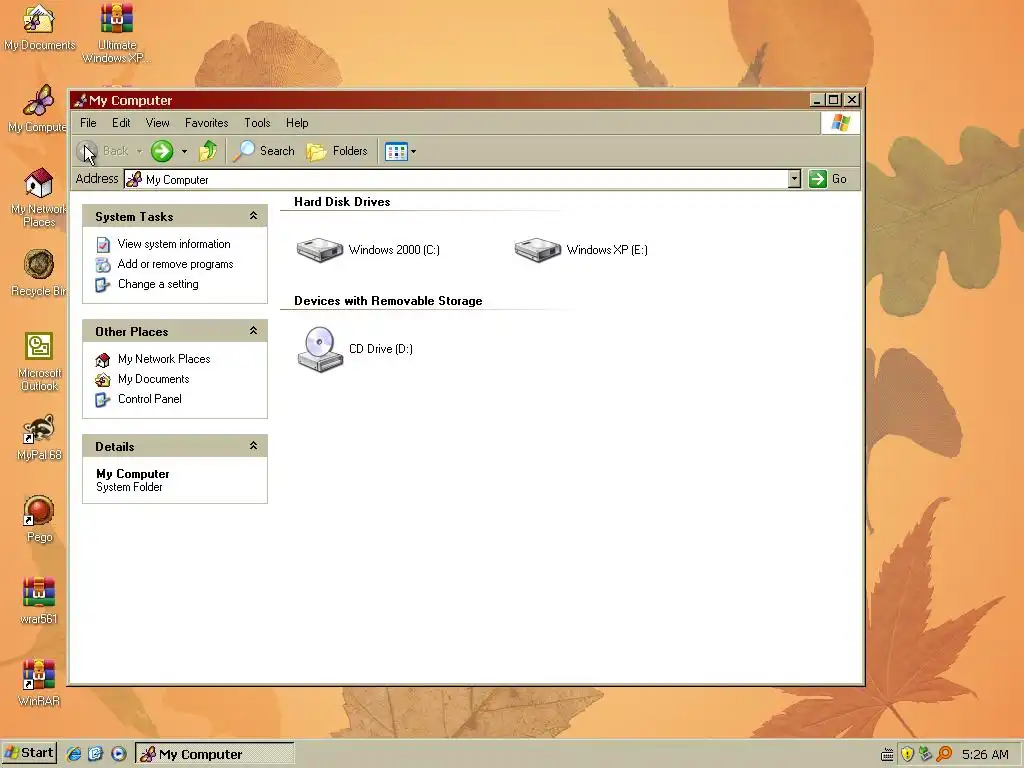Click the orange magnifier tray icon
The height and width of the screenshot is (768, 1024).
point(944,754)
